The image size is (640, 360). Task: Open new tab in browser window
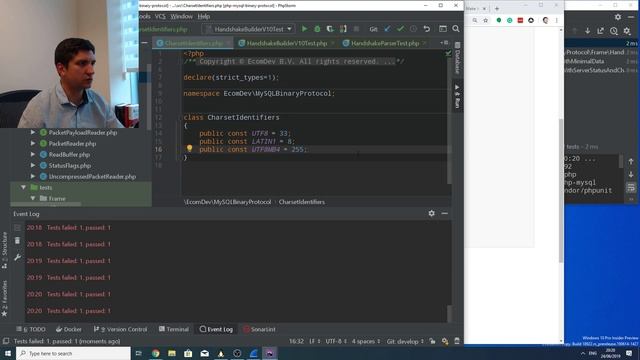click(497, 8)
